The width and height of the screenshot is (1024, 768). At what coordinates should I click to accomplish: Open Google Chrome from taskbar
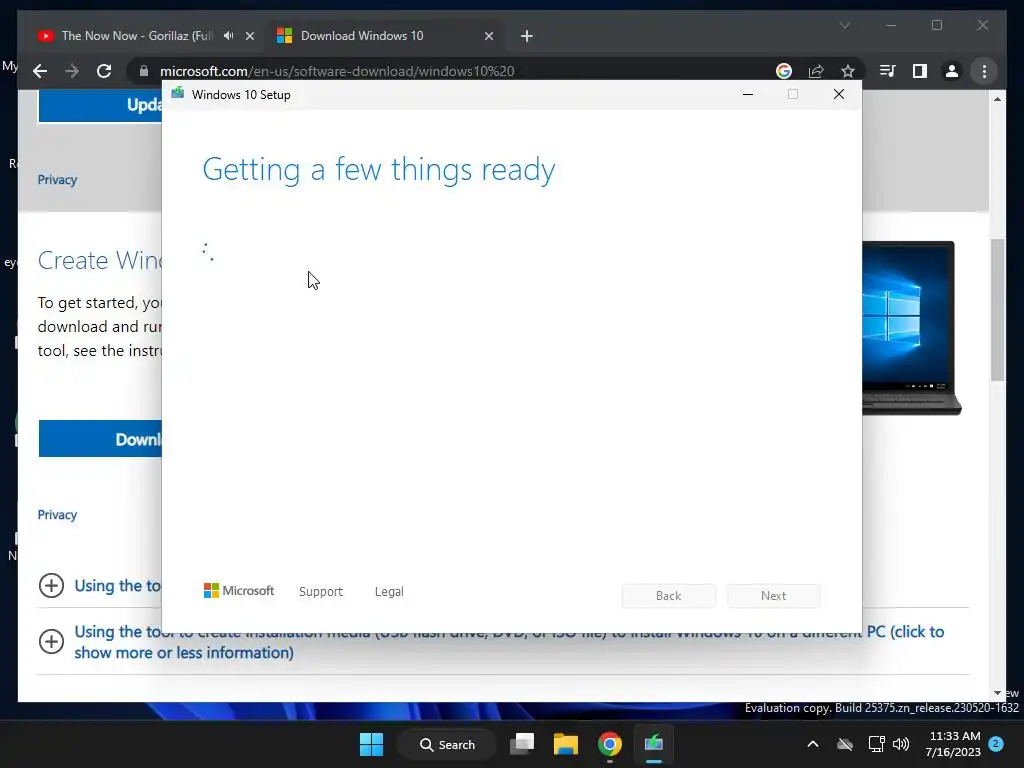pyautogui.click(x=609, y=744)
